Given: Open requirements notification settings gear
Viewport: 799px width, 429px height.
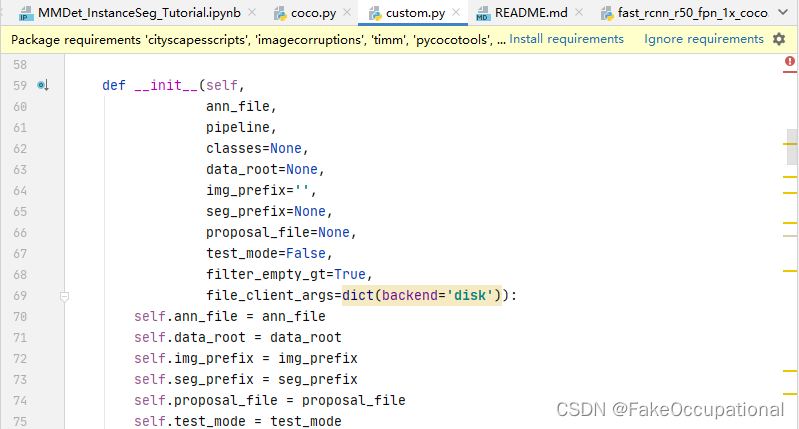Looking at the screenshot, I should point(779,39).
